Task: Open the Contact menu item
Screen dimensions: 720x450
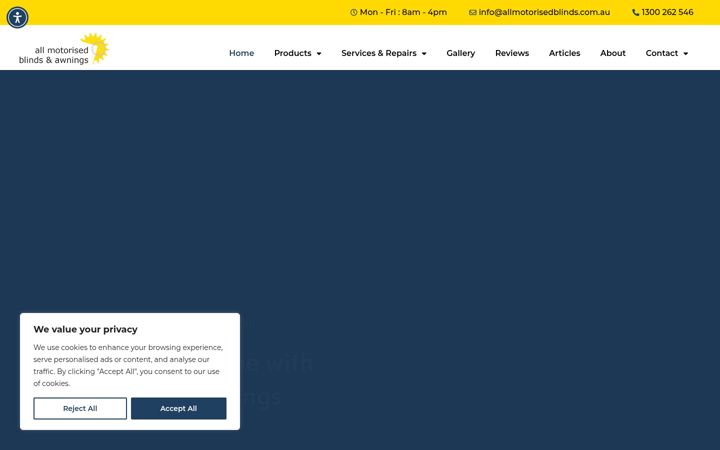Action: click(x=662, y=53)
